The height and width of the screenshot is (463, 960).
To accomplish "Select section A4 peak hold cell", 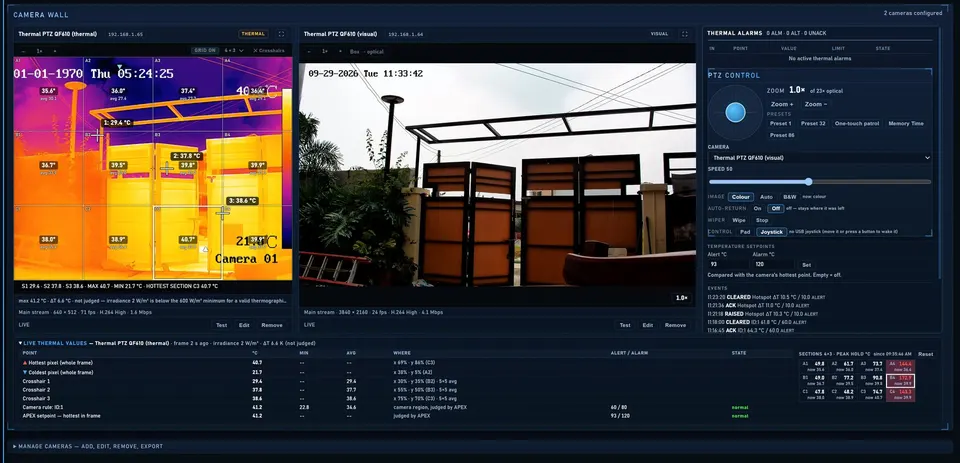I will [901, 366].
